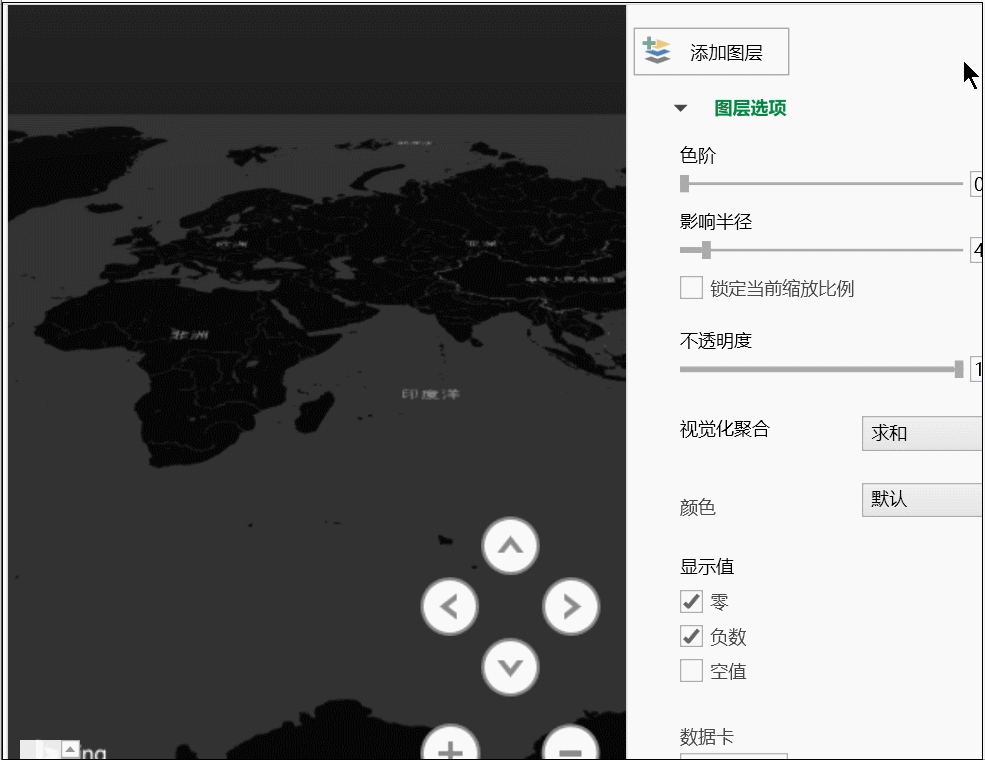Pan the map down with the down arrow

(x=510, y=667)
